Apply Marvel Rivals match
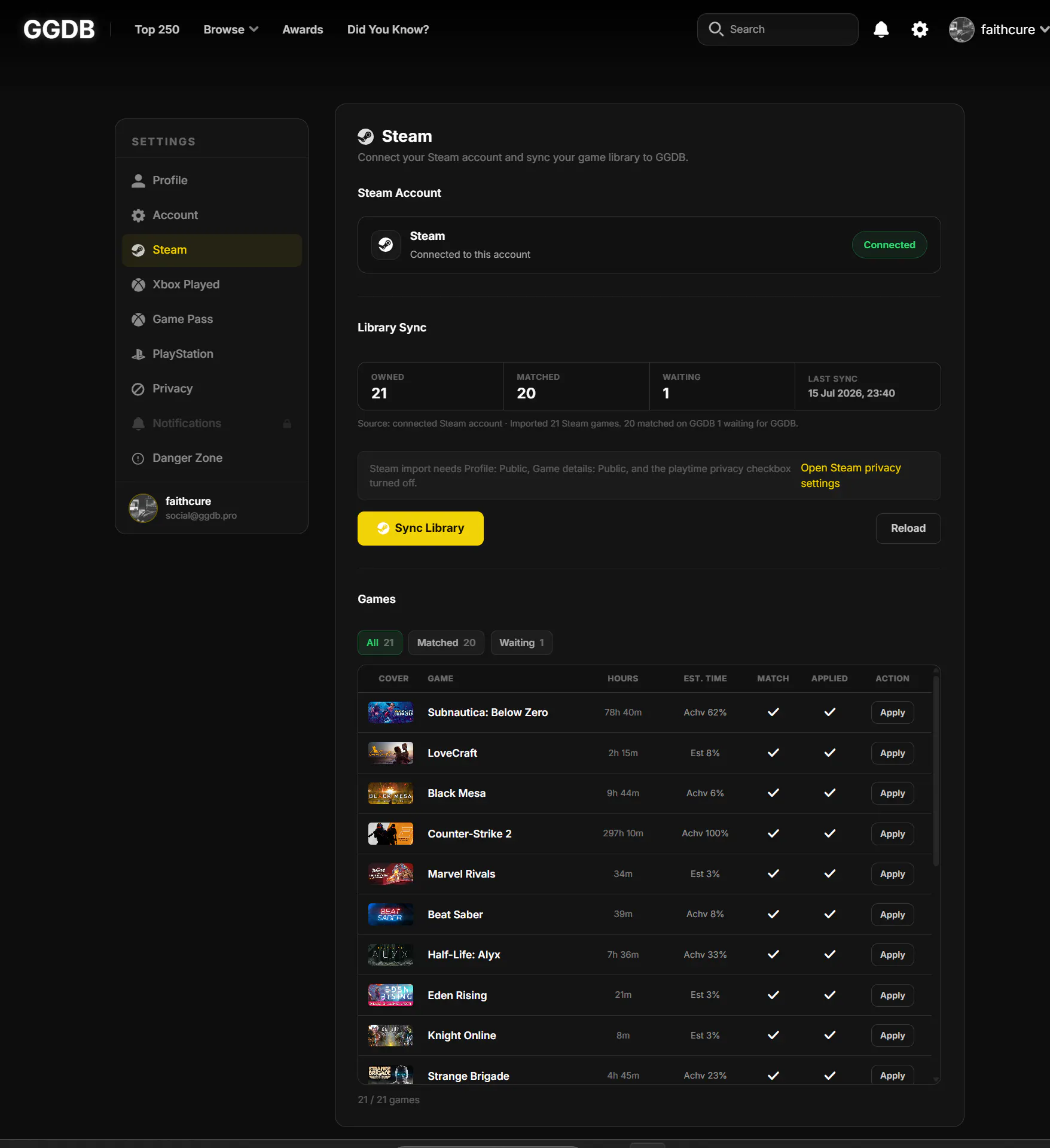Screen dimensions: 1050x1148 point(892,874)
